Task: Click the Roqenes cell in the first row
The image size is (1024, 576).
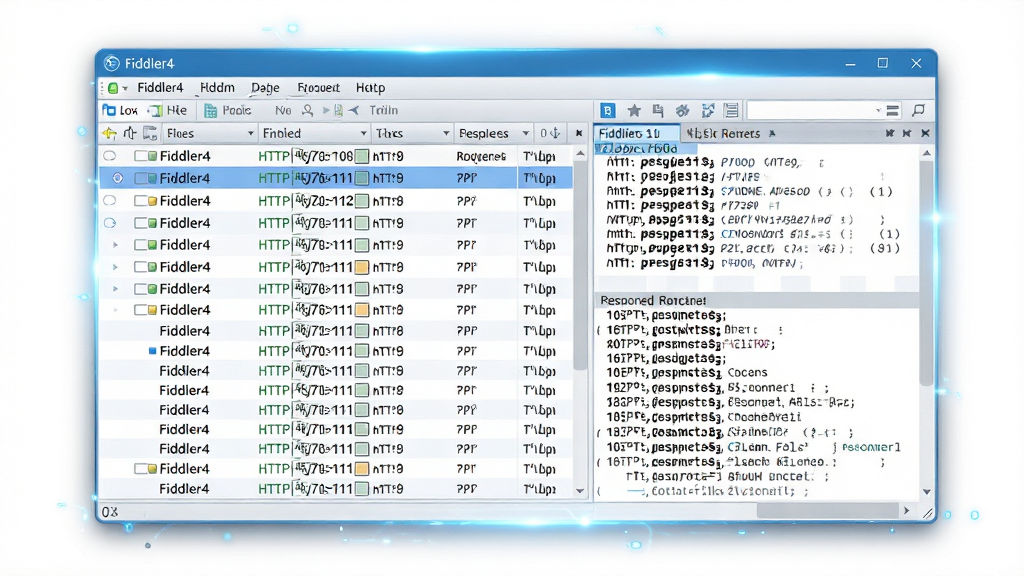Action: [x=481, y=156]
